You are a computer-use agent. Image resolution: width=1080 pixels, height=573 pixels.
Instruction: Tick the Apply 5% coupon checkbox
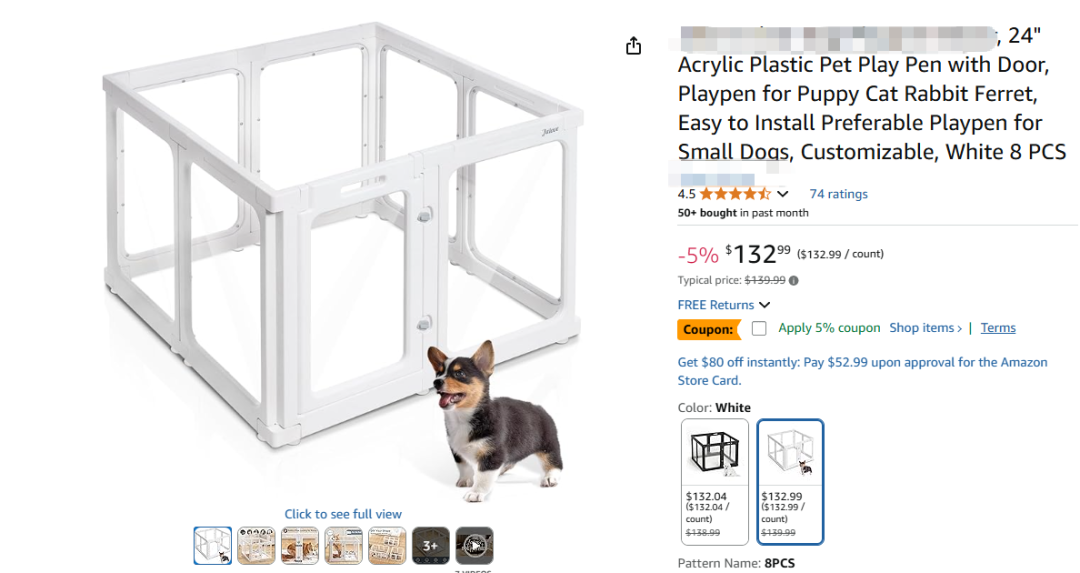(x=759, y=328)
